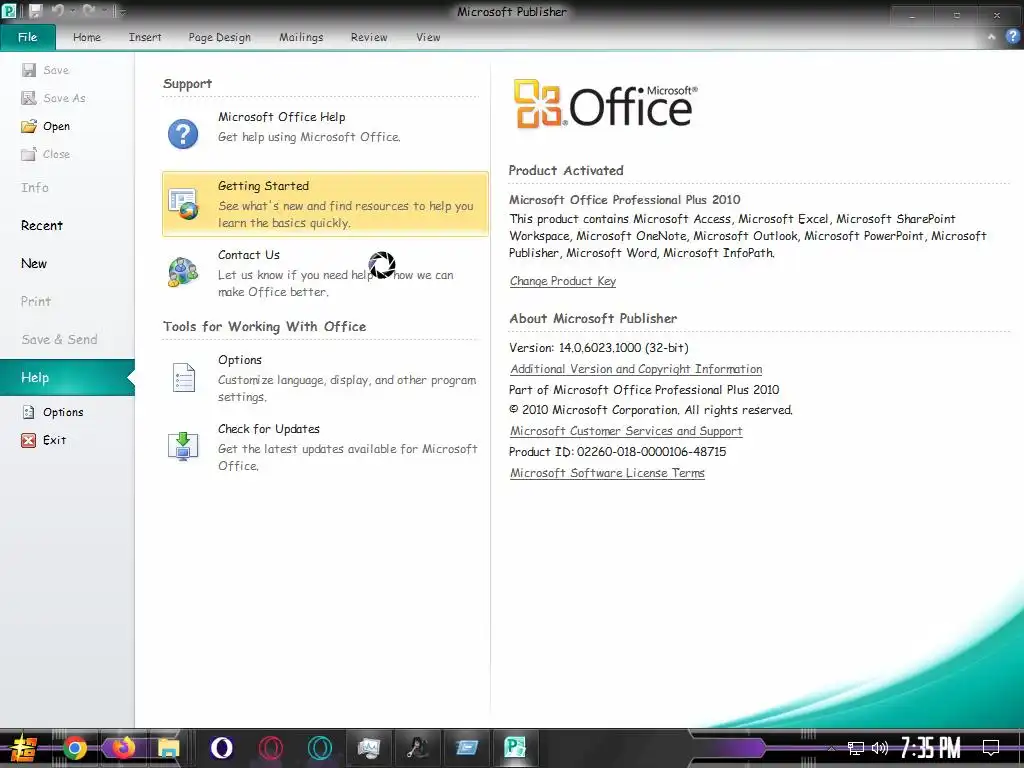
Task: Open the Review tab
Action: [369, 37]
